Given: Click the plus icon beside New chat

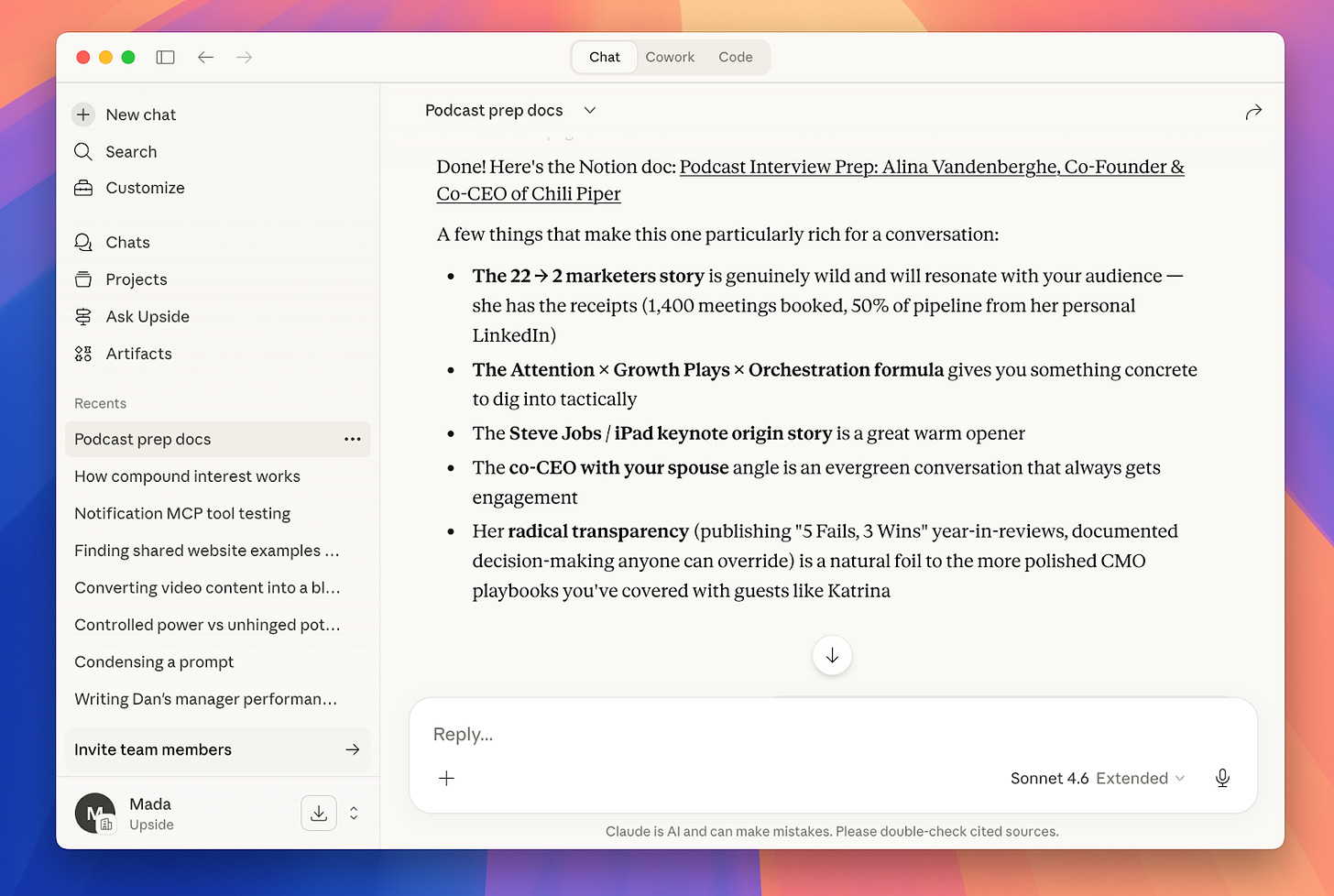Looking at the screenshot, I should tap(83, 115).
